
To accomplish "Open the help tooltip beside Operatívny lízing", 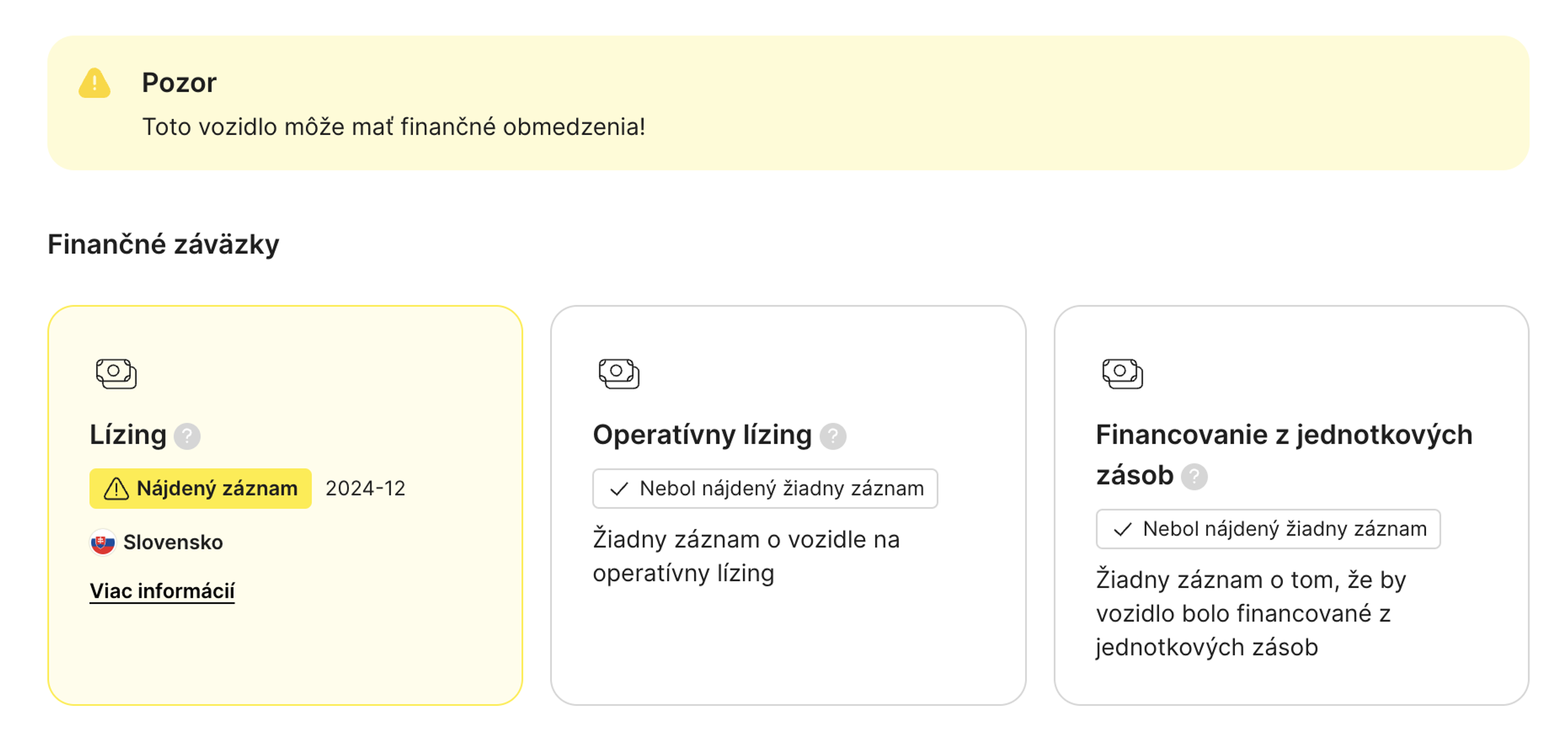I will pos(834,436).
